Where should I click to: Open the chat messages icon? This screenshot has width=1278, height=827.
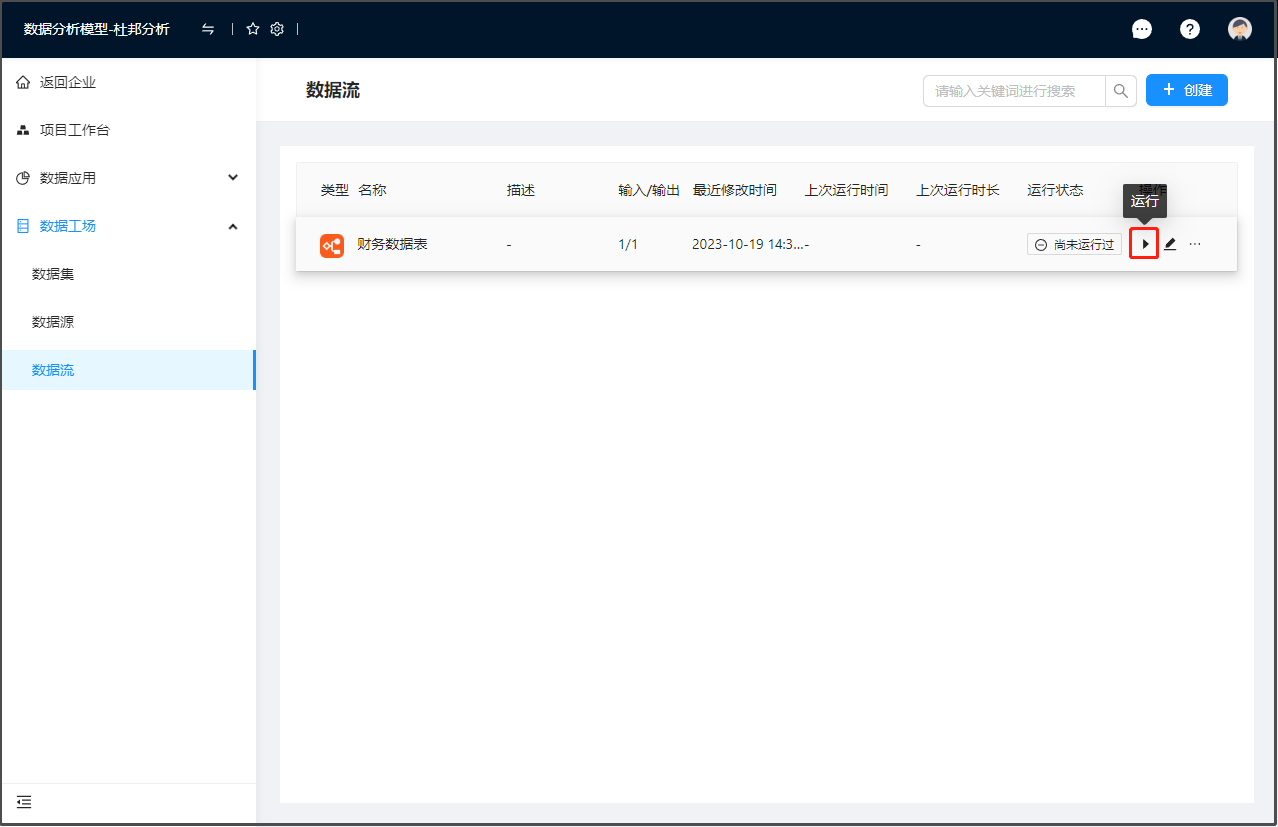[1141, 29]
